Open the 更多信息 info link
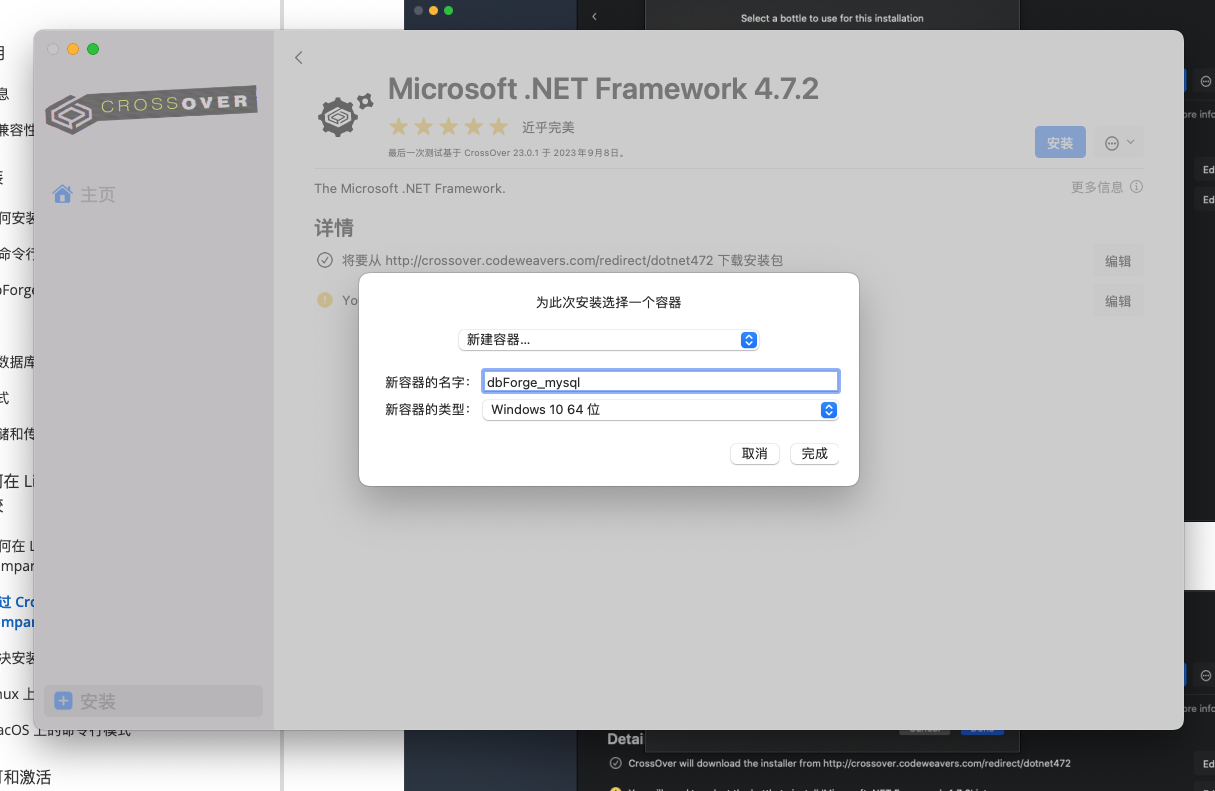 pyautogui.click(x=1106, y=187)
